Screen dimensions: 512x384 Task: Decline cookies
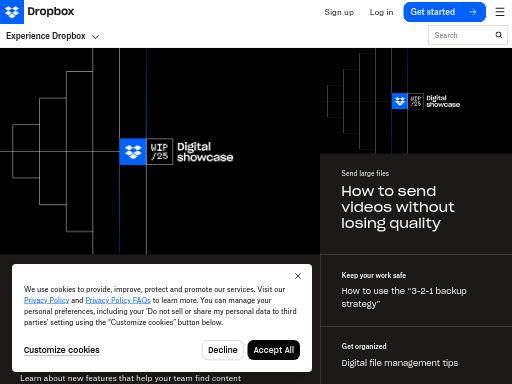pyautogui.click(x=223, y=350)
